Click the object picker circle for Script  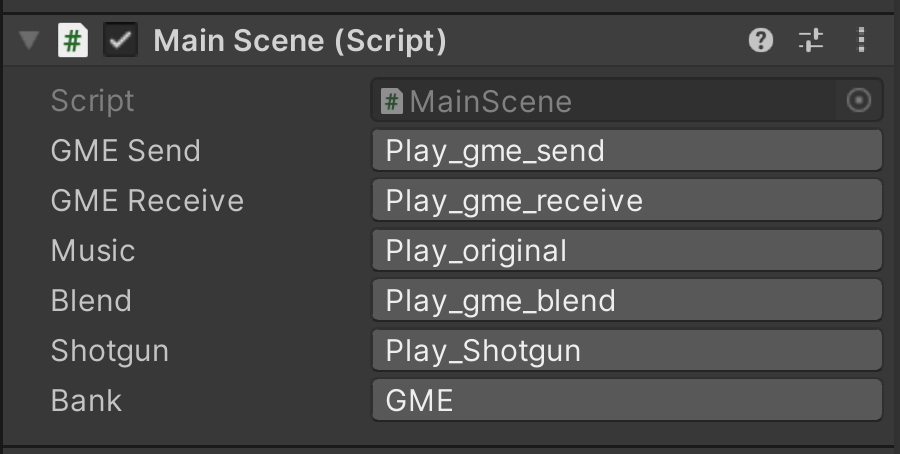point(858,101)
